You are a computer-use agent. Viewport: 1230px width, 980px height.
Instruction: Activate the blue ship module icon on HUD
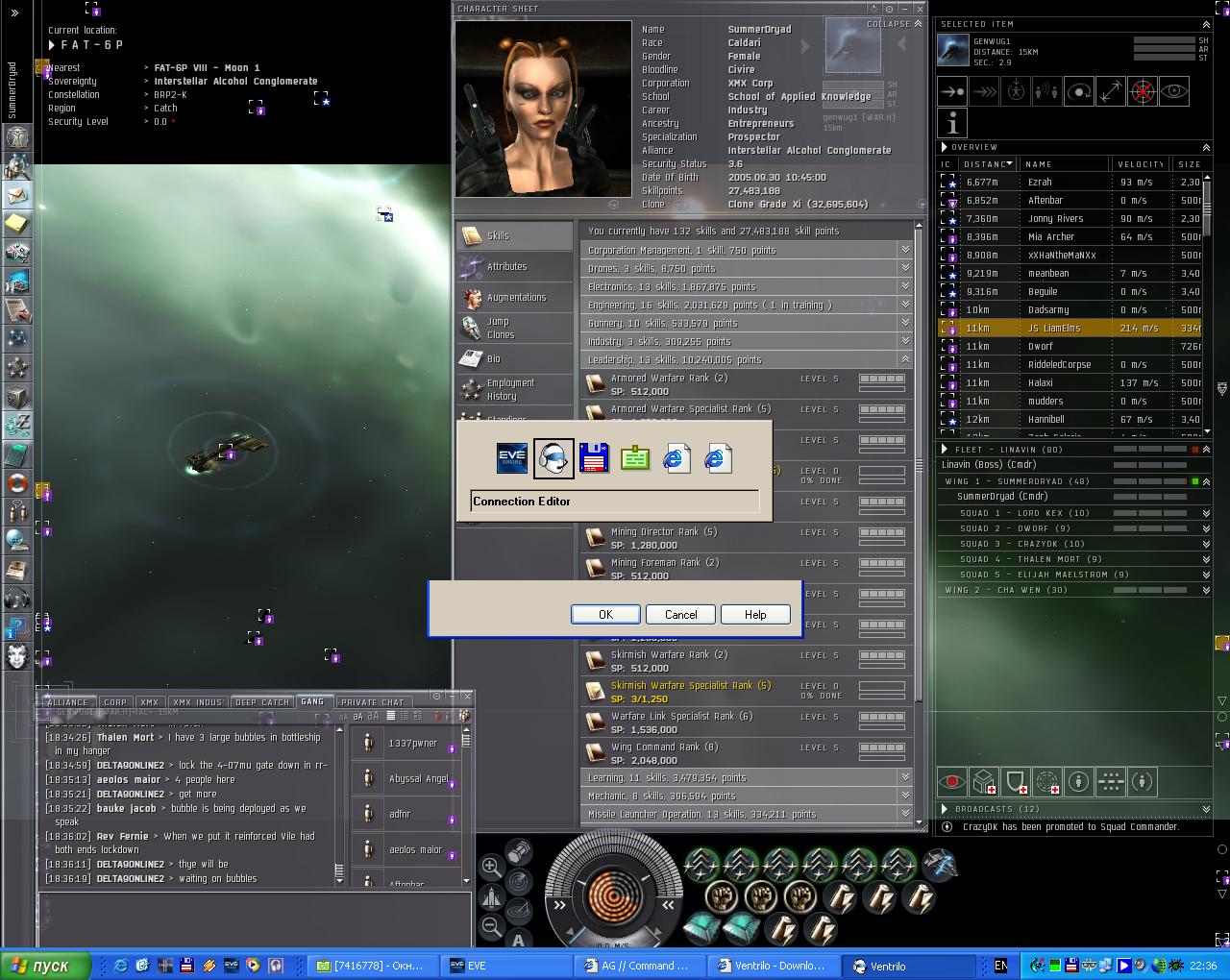coord(940,865)
